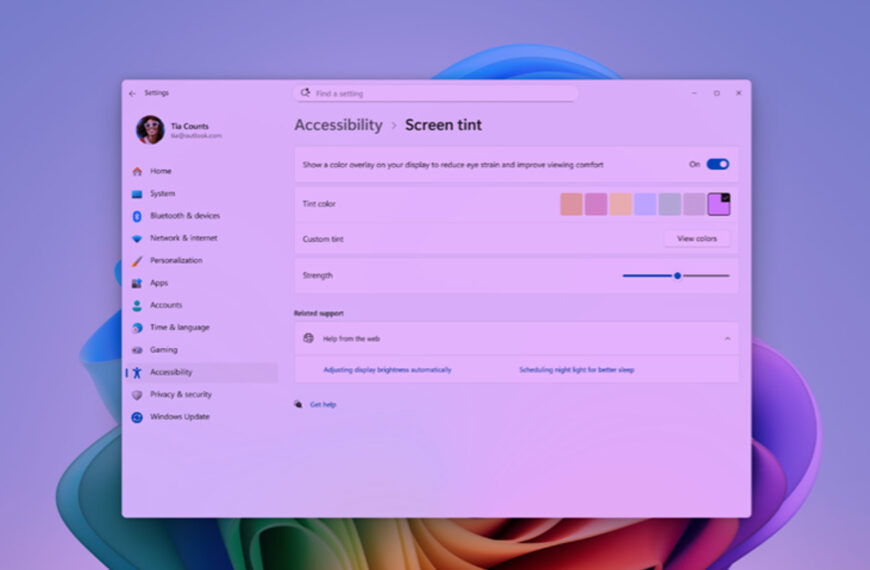
Task: Open Adjusting display brightness automatically link
Action: pyautogui.click(x=387, y=370)
